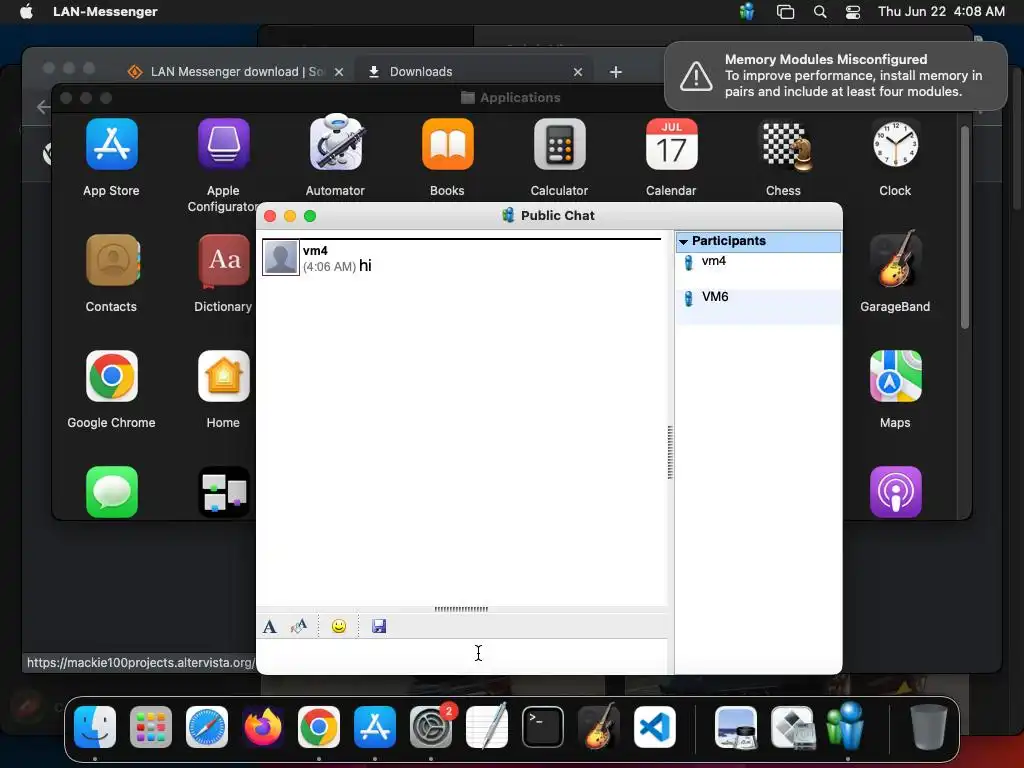Open Chess in Applications window
This screenshot has height=768, width=1024.
(784, 144)
